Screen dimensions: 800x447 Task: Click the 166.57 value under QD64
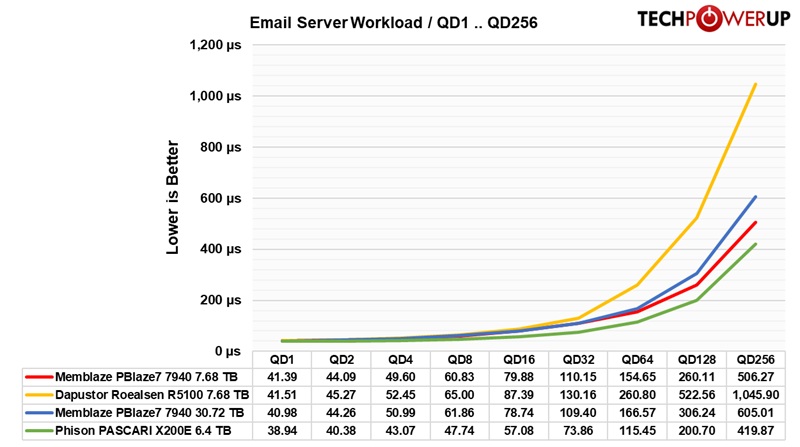point(636,411)
